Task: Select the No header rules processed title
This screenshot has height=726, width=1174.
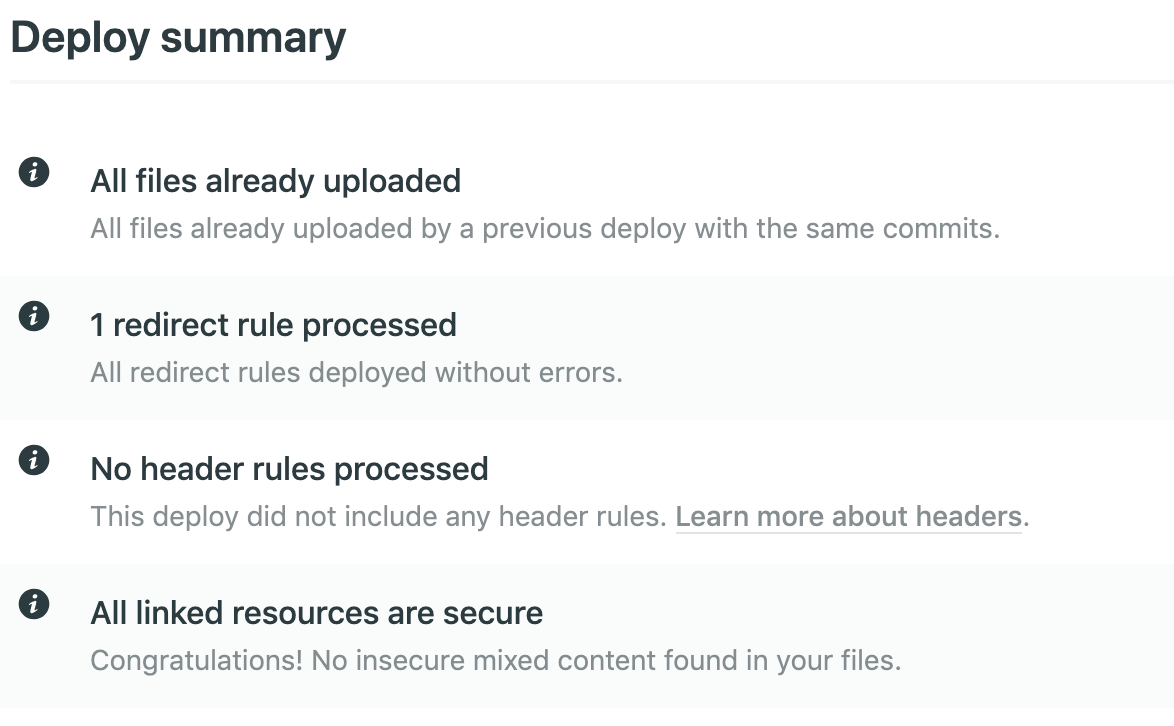Action: (289, 469)
